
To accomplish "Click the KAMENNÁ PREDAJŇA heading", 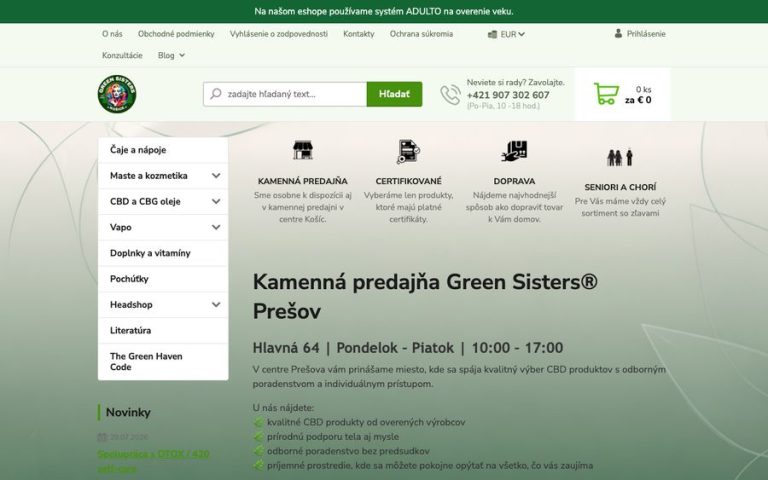I will tap(303, 181).
